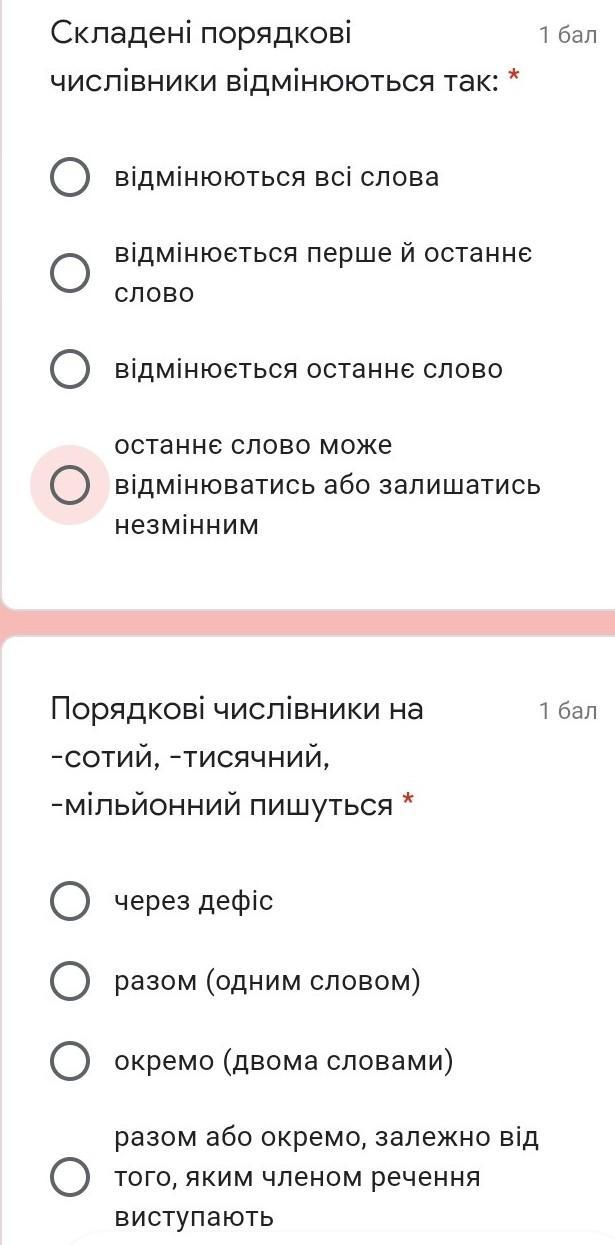
Task: Click the label text 'разом (одним словом)'
Action: click(267, 981)
